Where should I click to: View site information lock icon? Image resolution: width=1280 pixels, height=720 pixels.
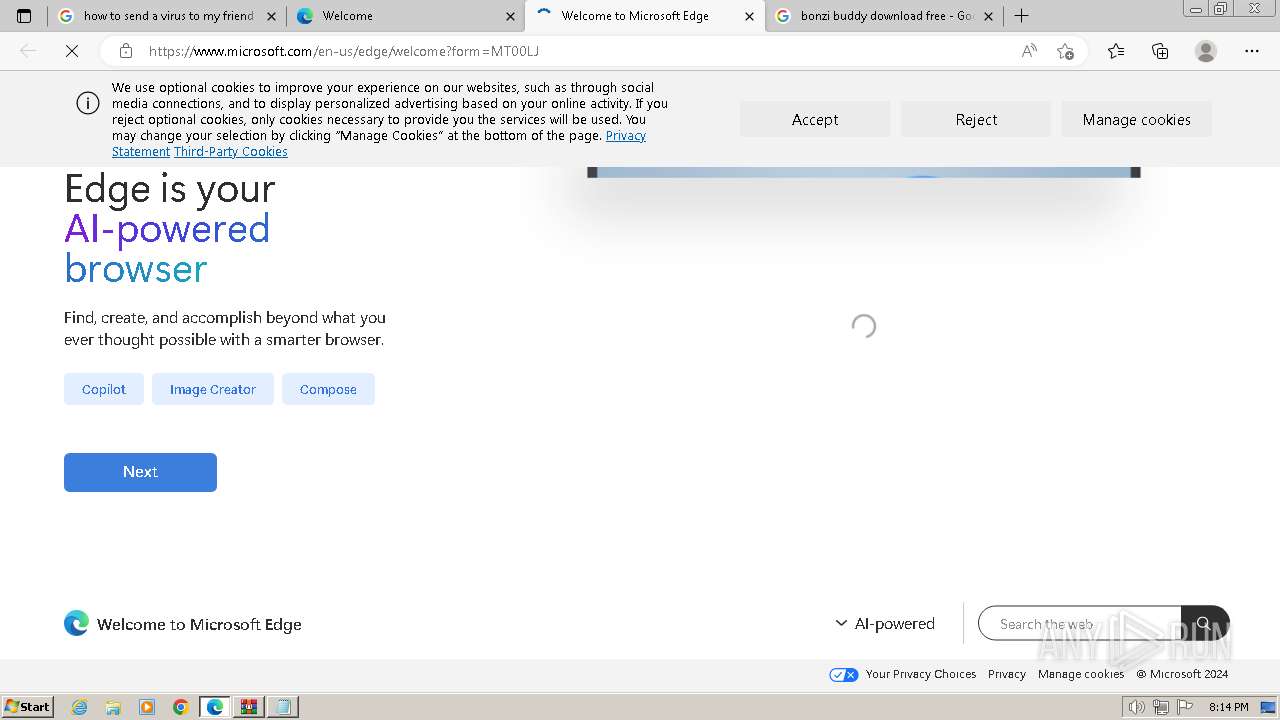click(126, 51)
